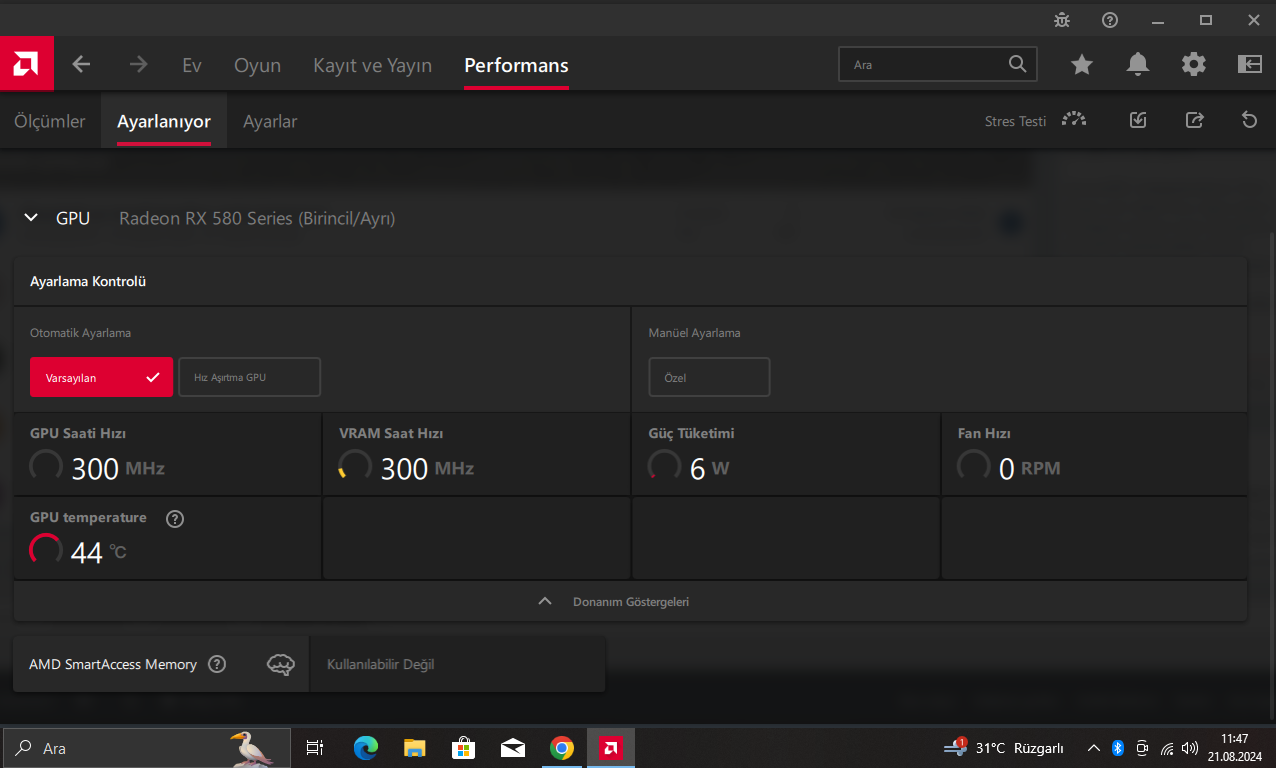Click AMD SmartAccess Memory help icon
The height and width of the screenshot is (768, 1276).
pyautogui.click(x=217, y=664)
